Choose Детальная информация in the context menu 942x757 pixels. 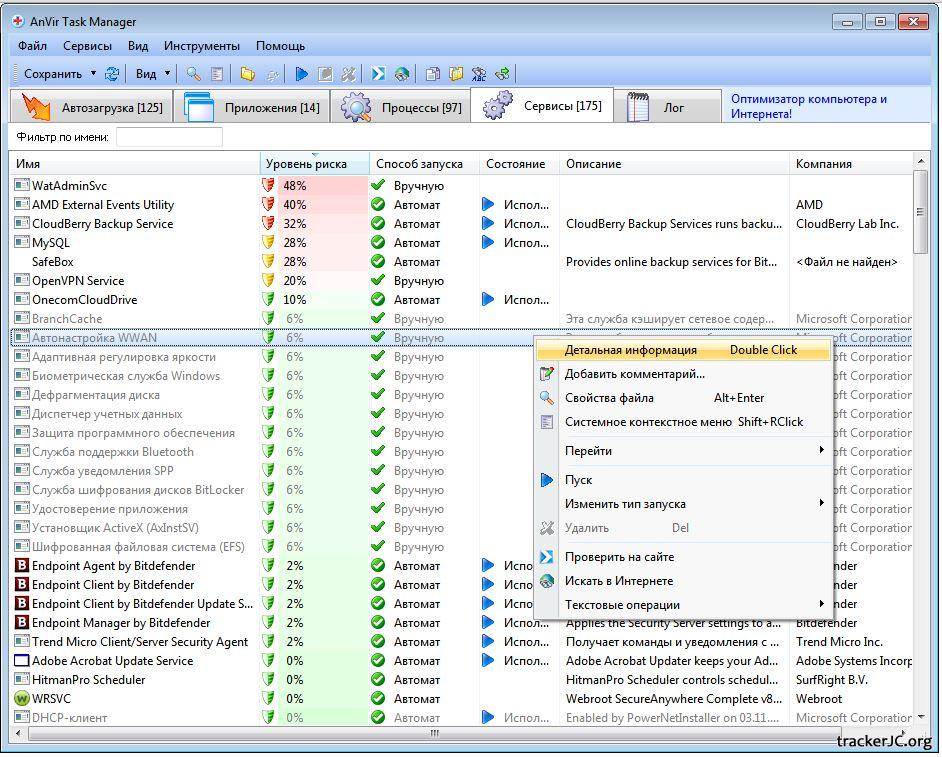coord(630,350)
